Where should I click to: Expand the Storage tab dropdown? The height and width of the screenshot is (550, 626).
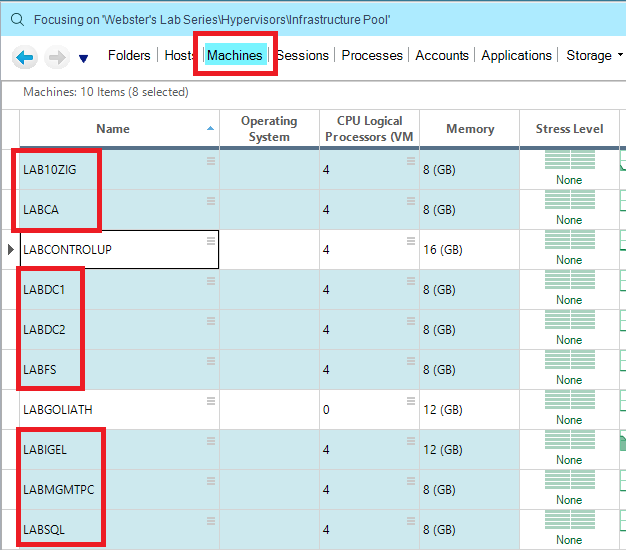[621, 56]
